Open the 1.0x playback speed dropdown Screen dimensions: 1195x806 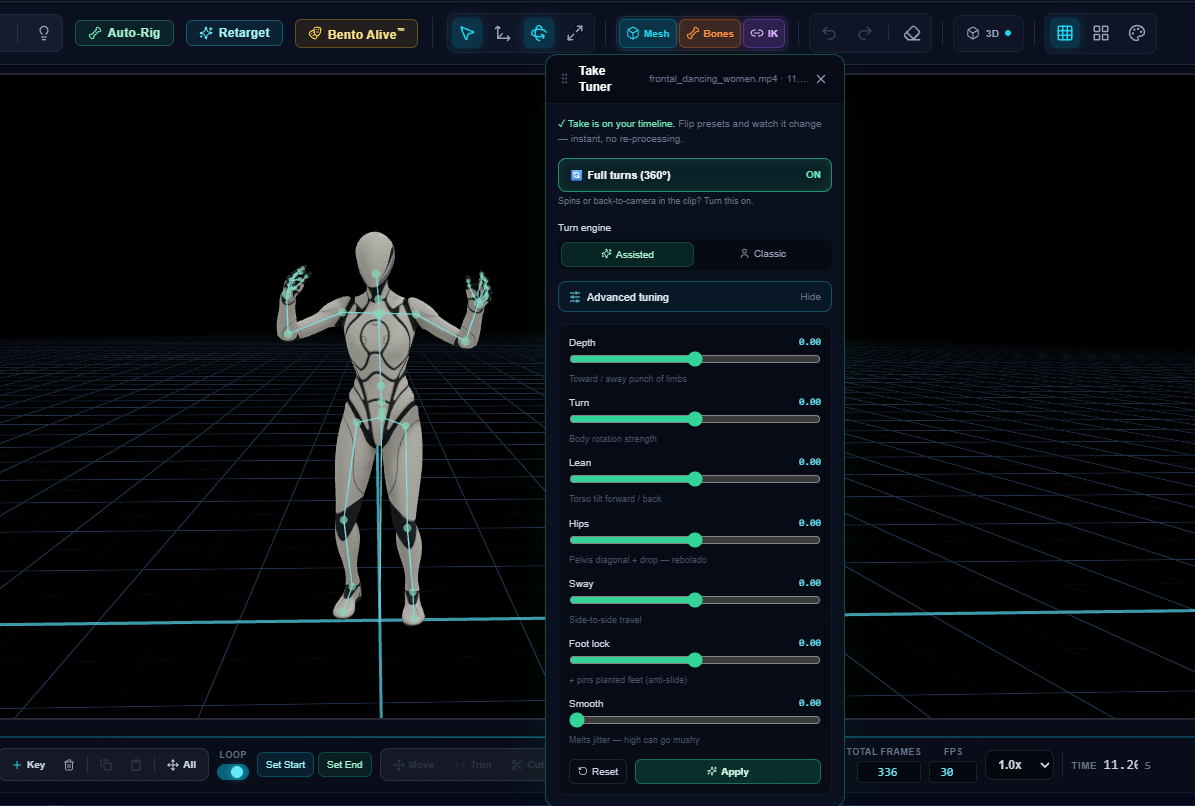1020,765
